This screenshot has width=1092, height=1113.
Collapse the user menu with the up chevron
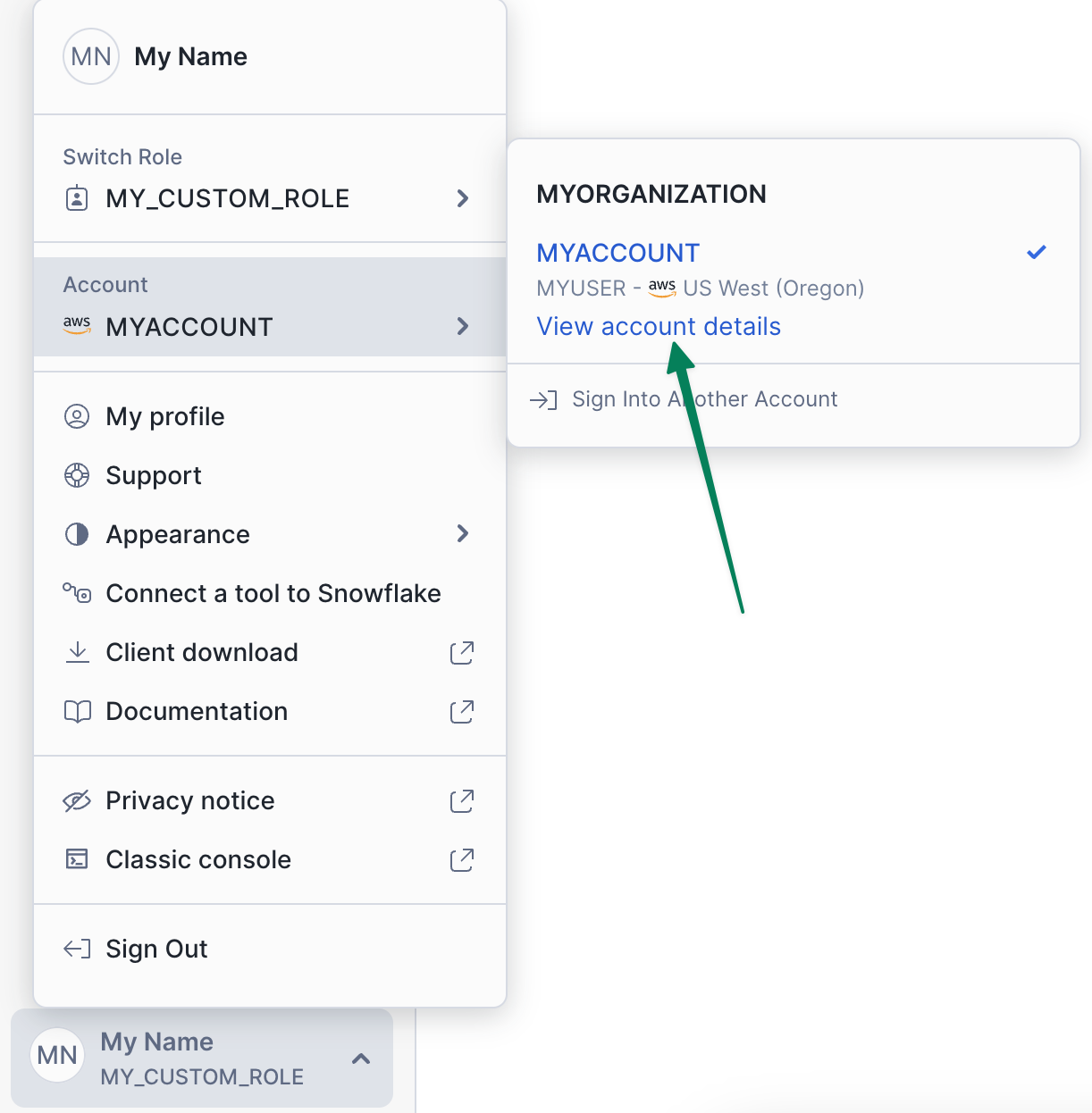click(x=361, y=1059)
